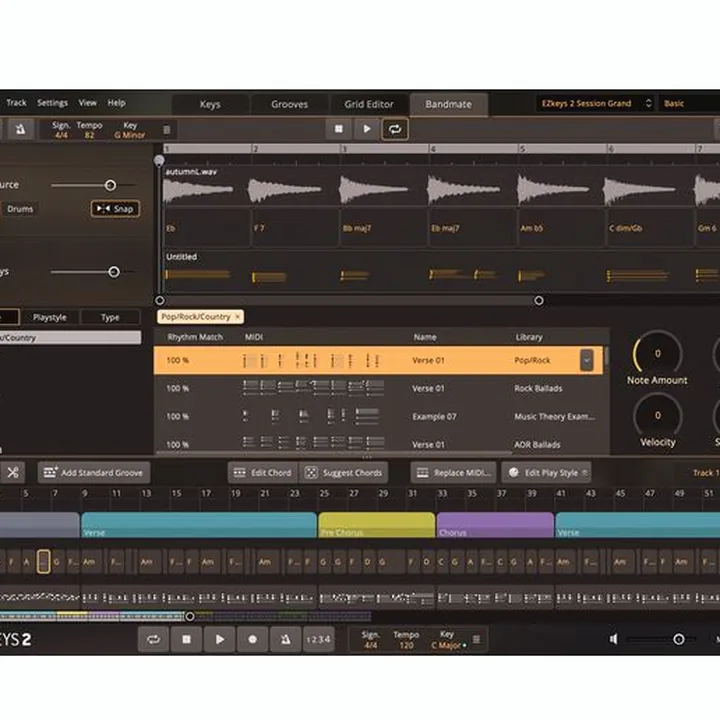This screenshot has height=720, width=720.
Task: Select the C dim/Gb chord block
Action: 650,228
